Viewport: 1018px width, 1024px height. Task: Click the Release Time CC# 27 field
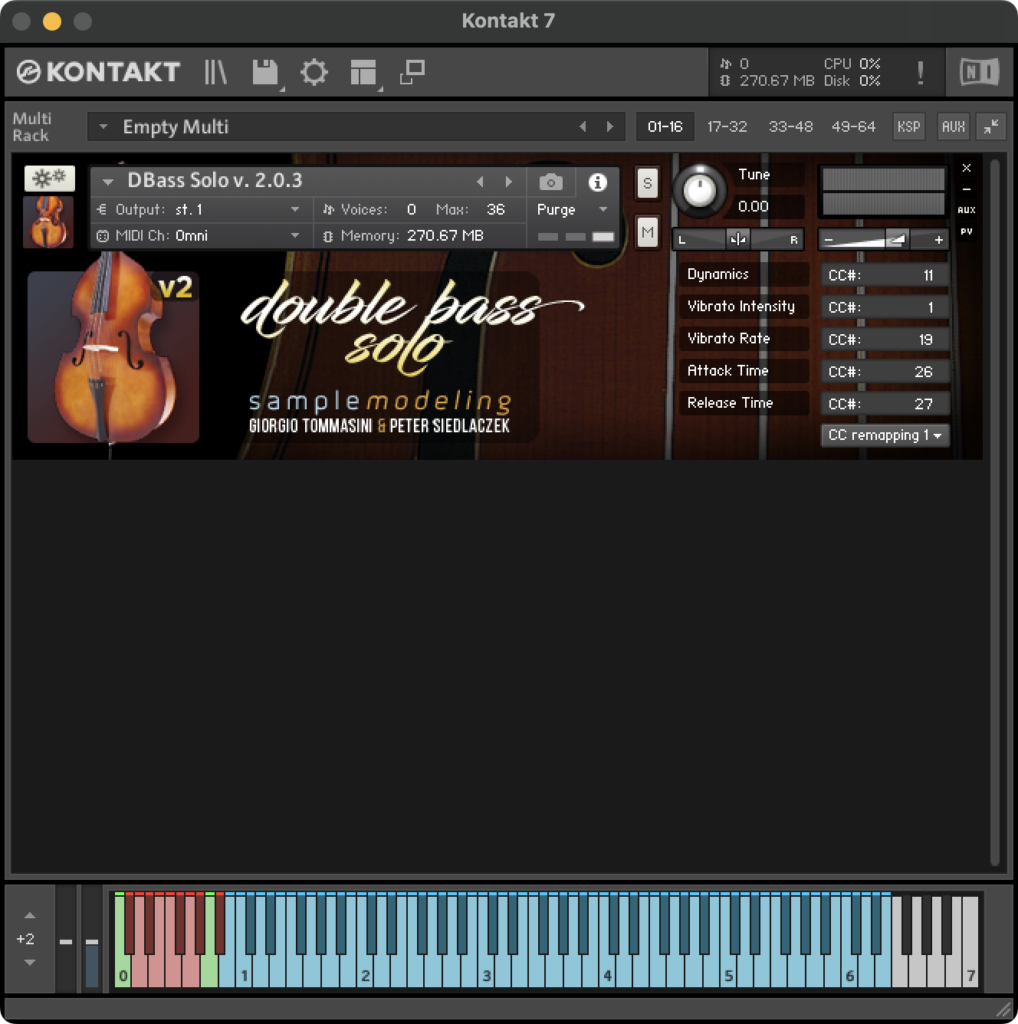[x=884, y=404]
